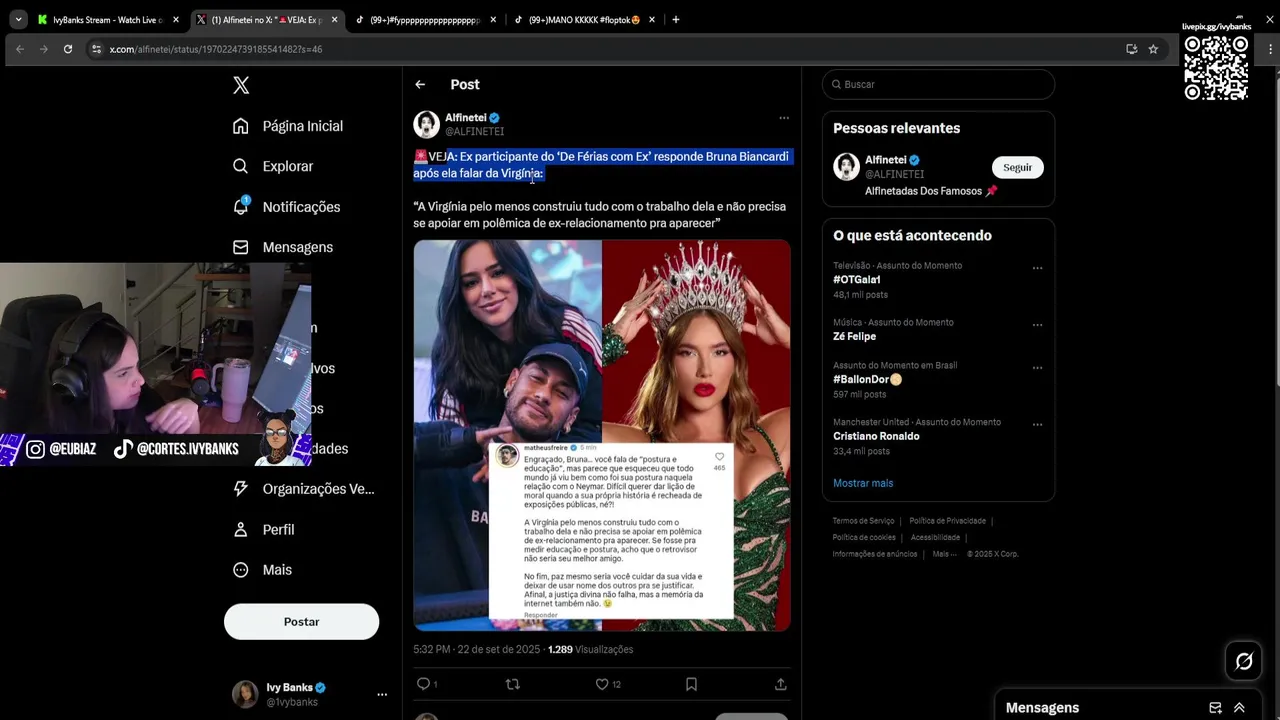Open Alfinetei avatar on the post

pos(427,124)
